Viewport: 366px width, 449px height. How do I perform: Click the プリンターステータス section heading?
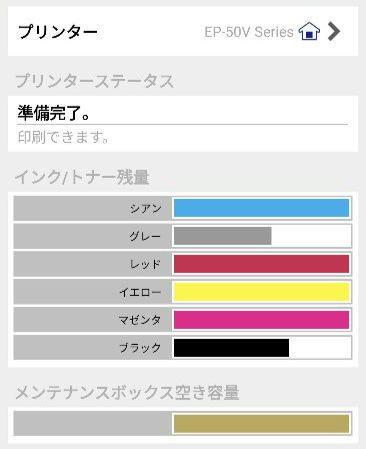(x=95, y=81)
